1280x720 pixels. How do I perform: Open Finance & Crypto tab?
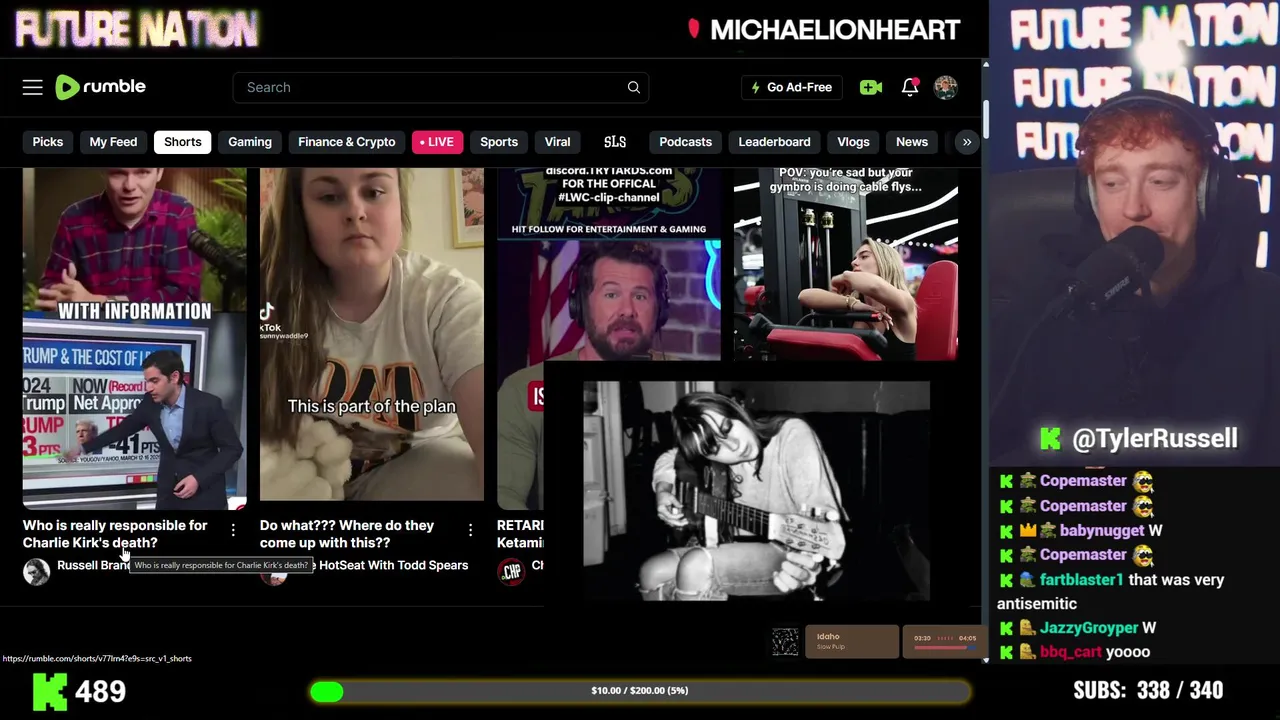click(347, 142)
